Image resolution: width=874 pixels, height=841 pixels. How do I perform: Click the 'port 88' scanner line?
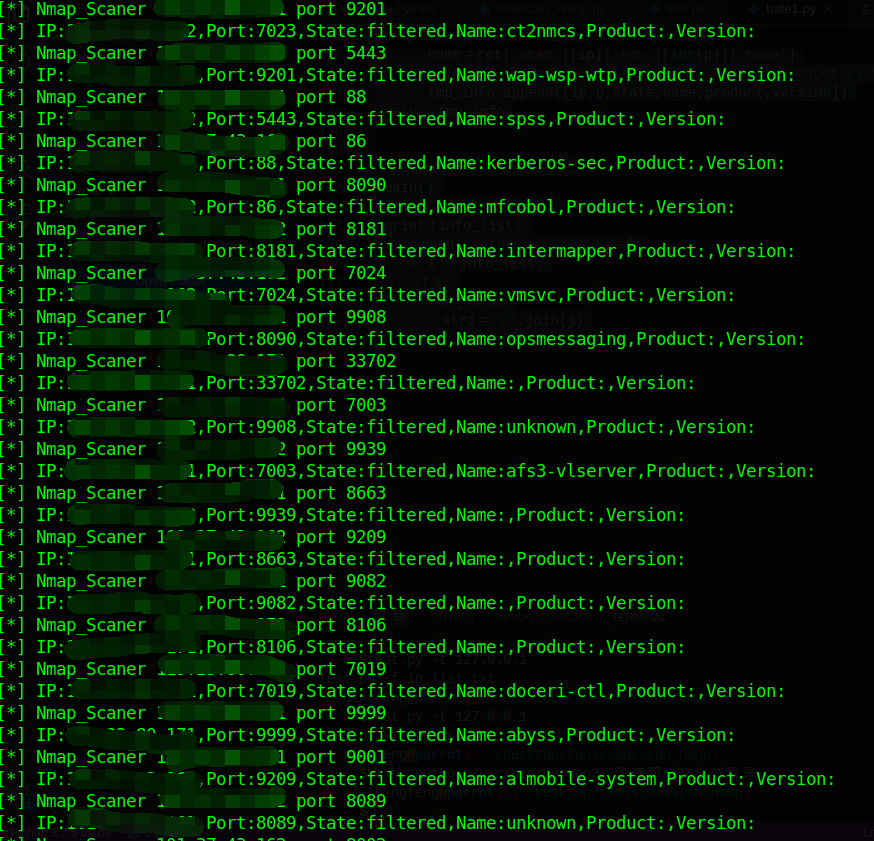click(183, 98)
